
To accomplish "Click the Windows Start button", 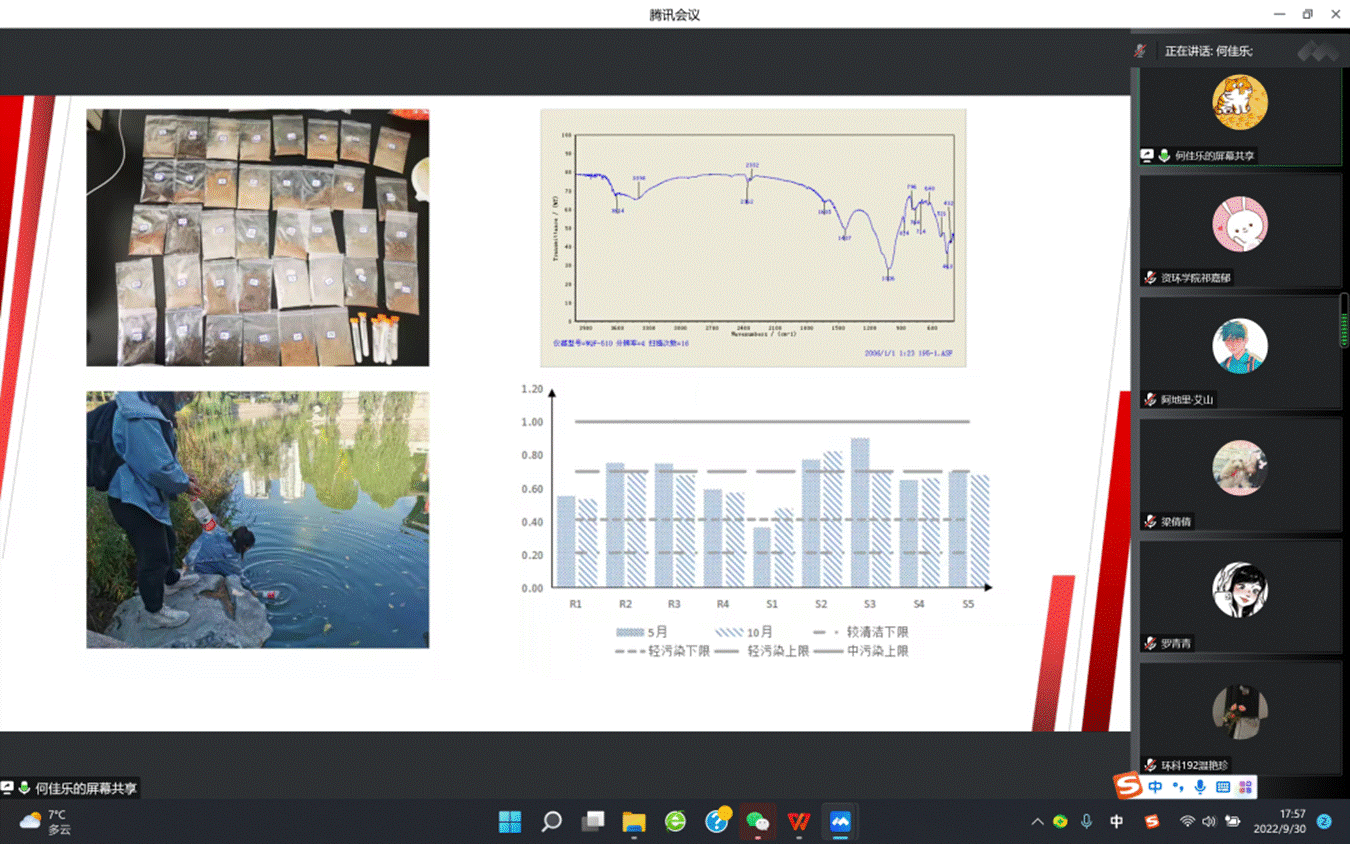I will [x=510, y=822].
